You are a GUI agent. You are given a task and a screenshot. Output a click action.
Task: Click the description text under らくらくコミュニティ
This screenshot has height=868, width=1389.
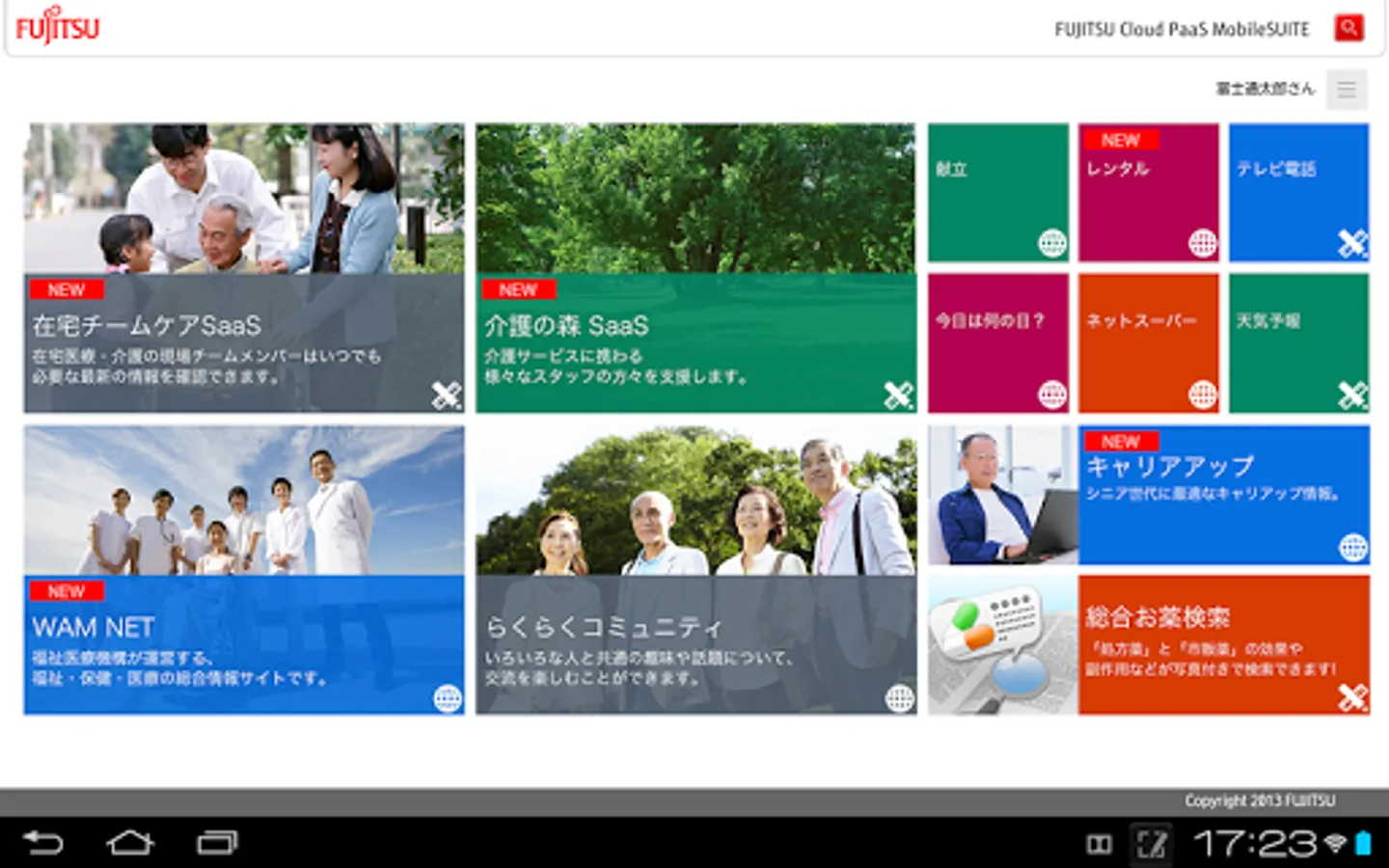[640, 668]
